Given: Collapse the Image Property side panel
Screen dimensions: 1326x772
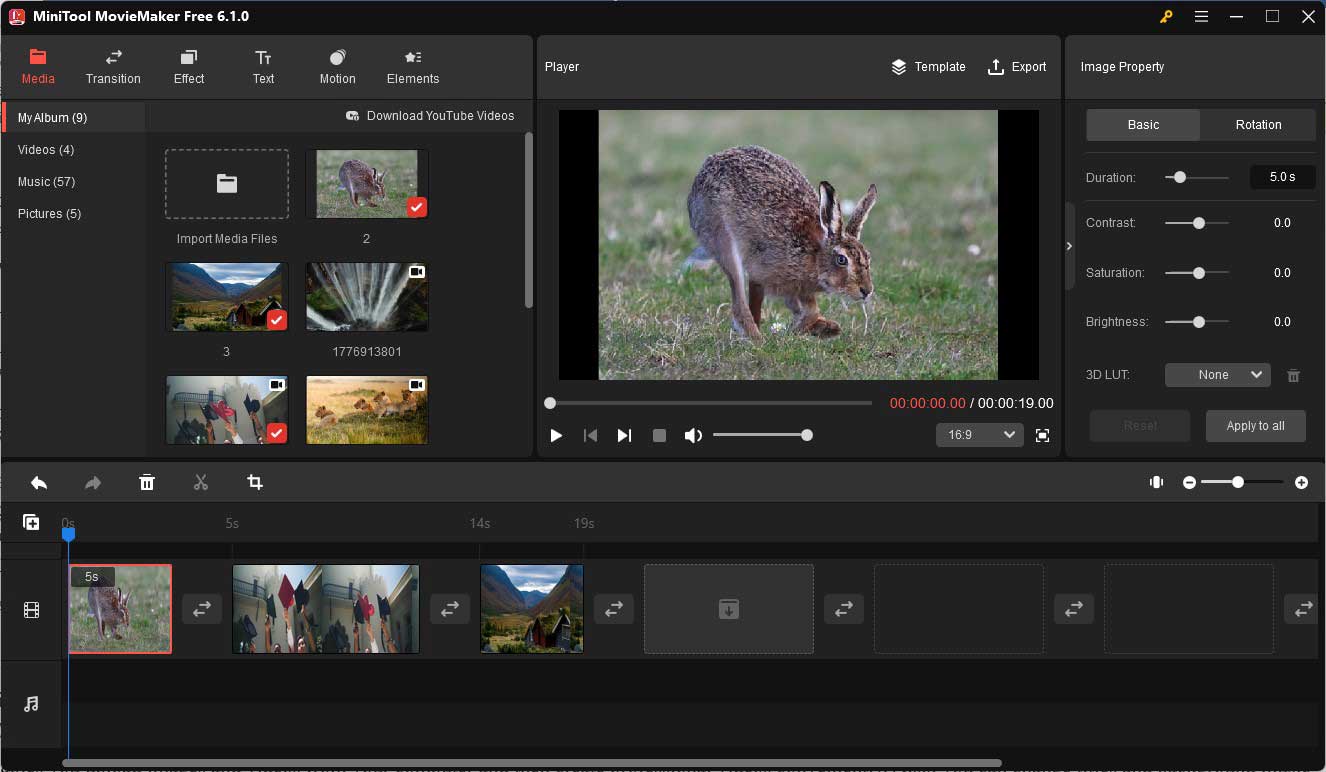Looking at the screenshot, I should (1069, 245).
